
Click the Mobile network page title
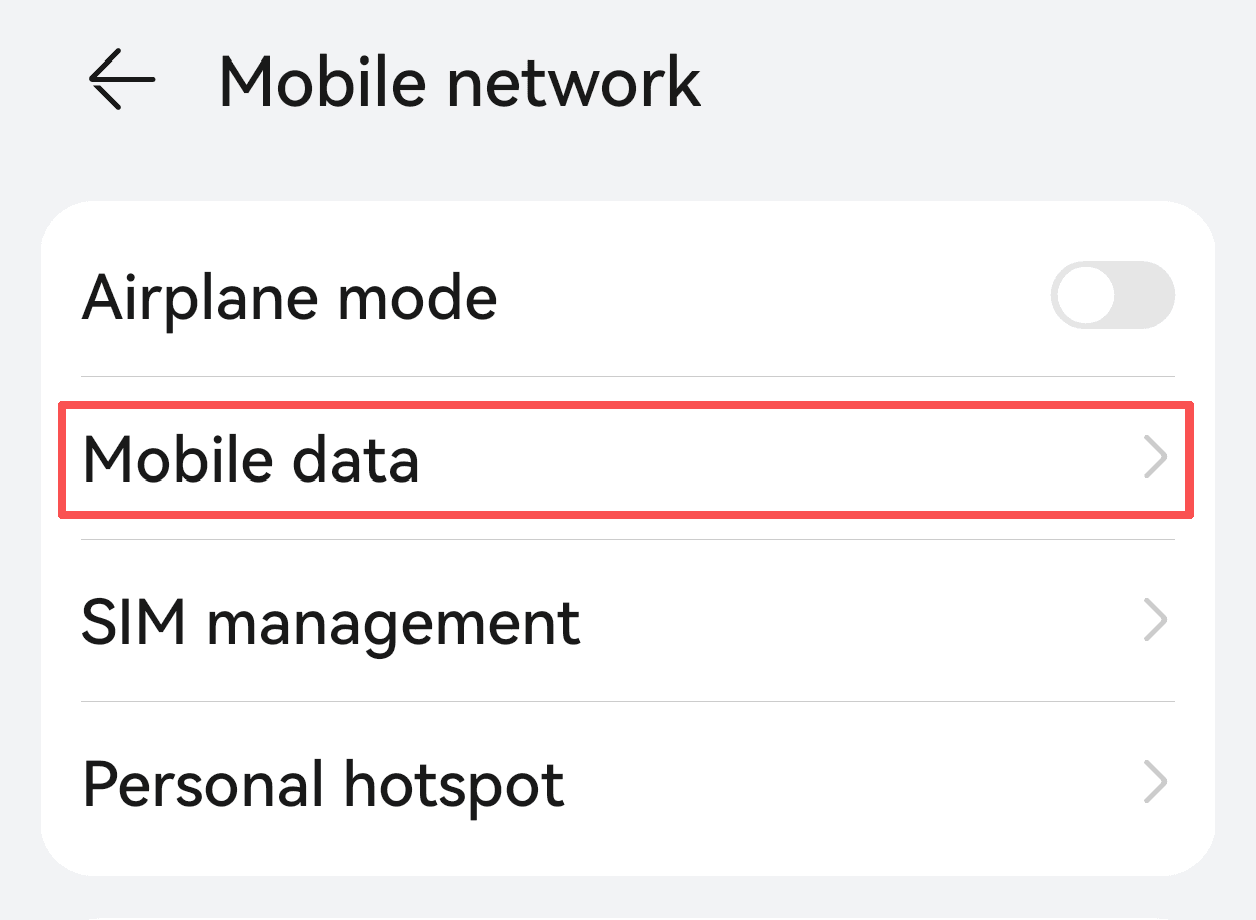click(x=459, y=80)
